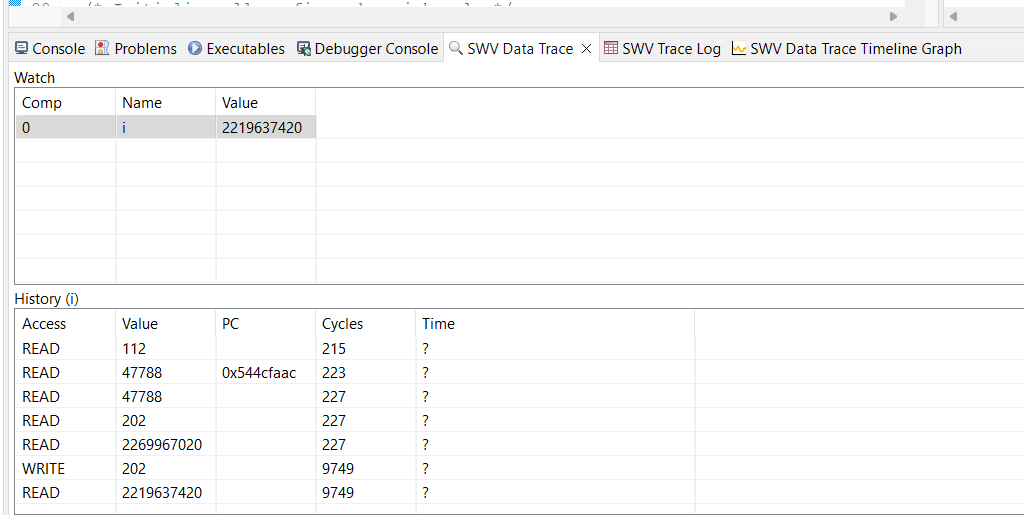Open the Console view icon
The image size is (1024, 515).
coord(22,48)
